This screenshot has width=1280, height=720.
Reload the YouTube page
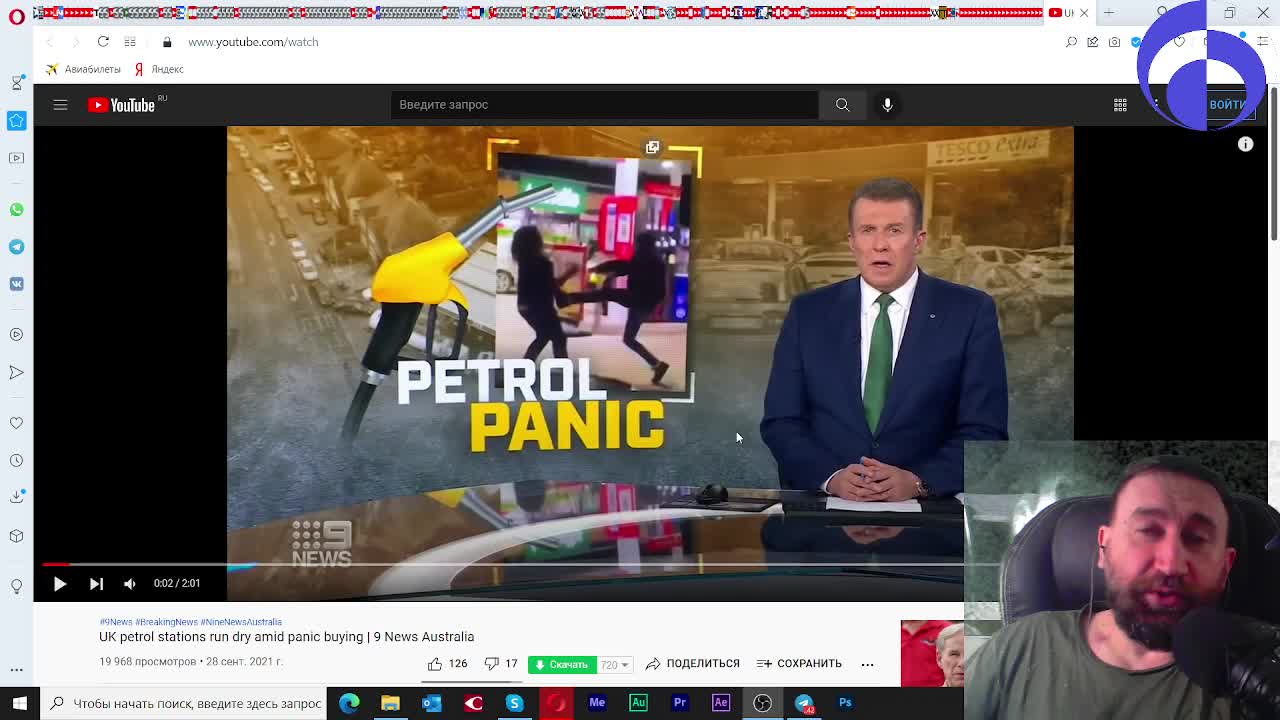tap(103, 42)
